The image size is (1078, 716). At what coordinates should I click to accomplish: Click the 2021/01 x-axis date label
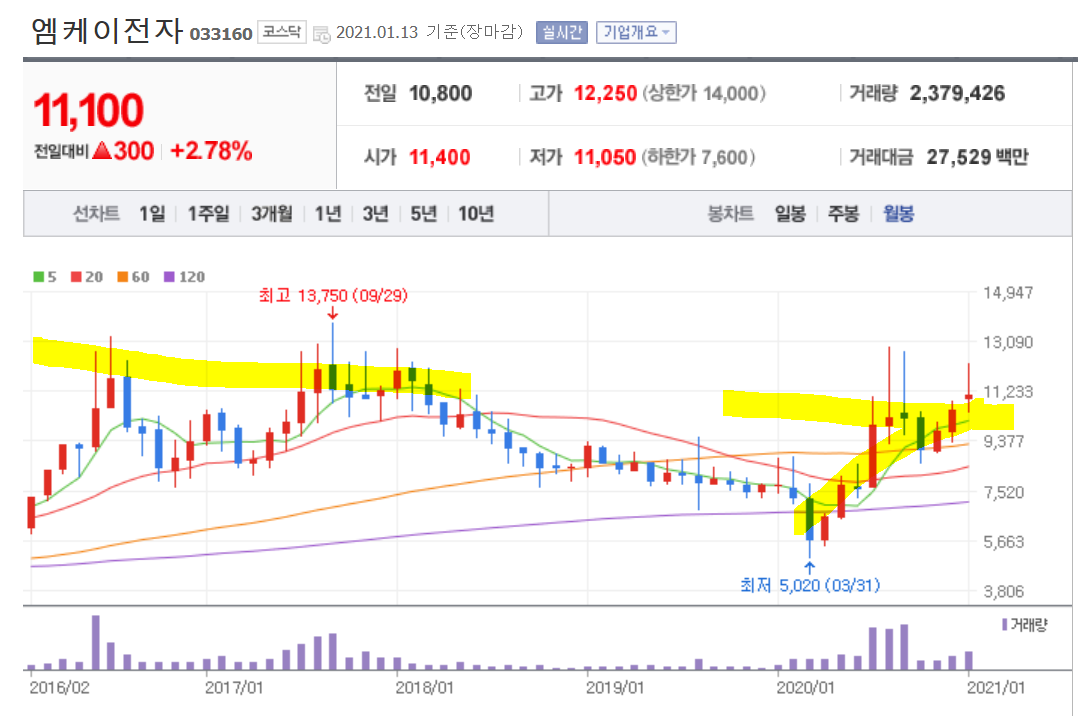(x=996, y=688)
